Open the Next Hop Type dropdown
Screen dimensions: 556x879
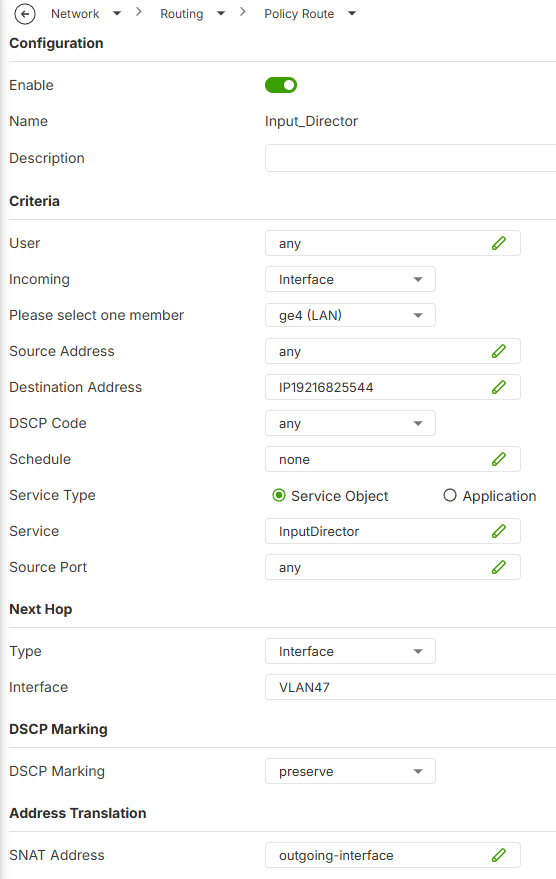350,651
